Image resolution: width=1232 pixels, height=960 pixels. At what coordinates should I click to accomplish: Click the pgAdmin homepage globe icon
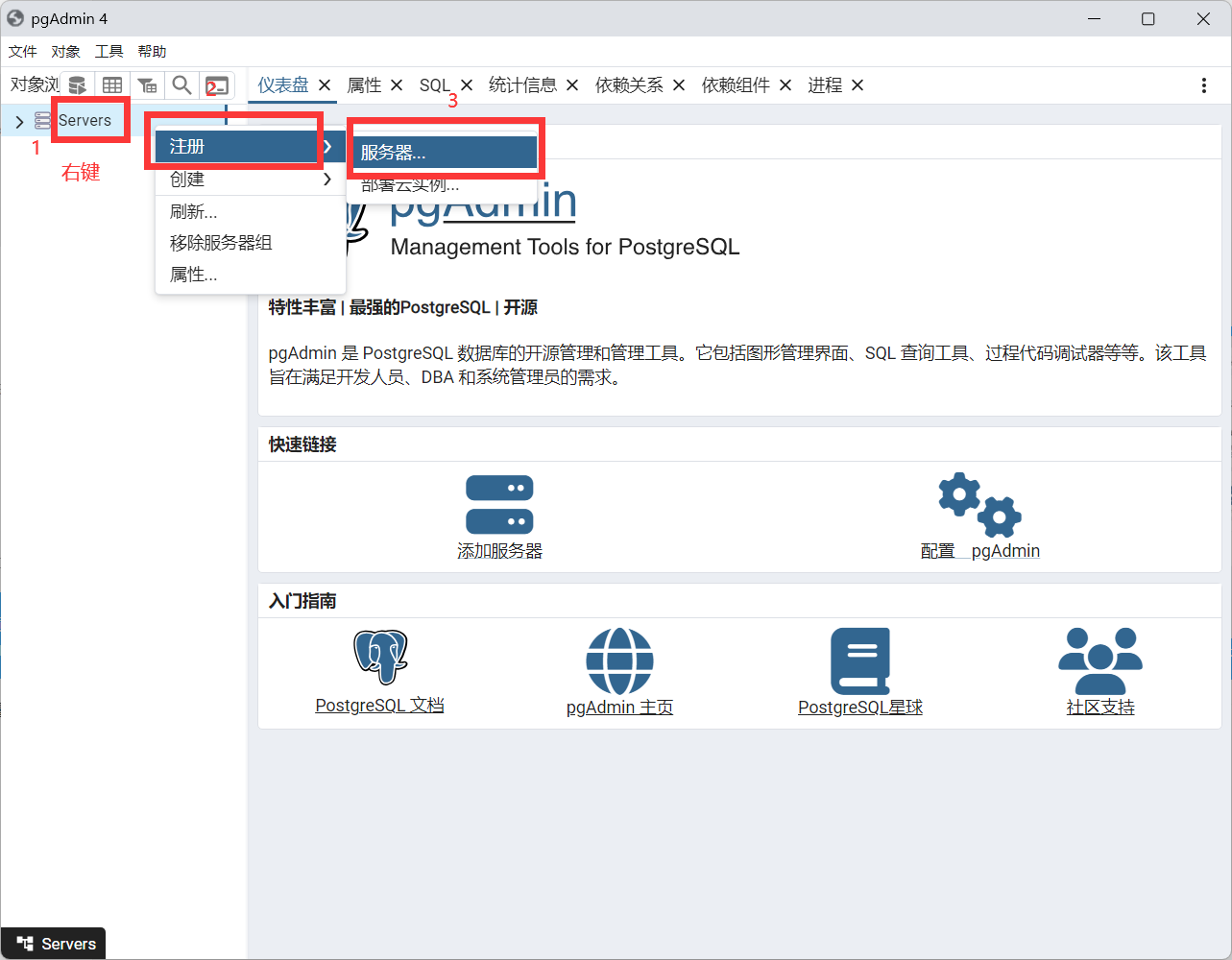619,660
